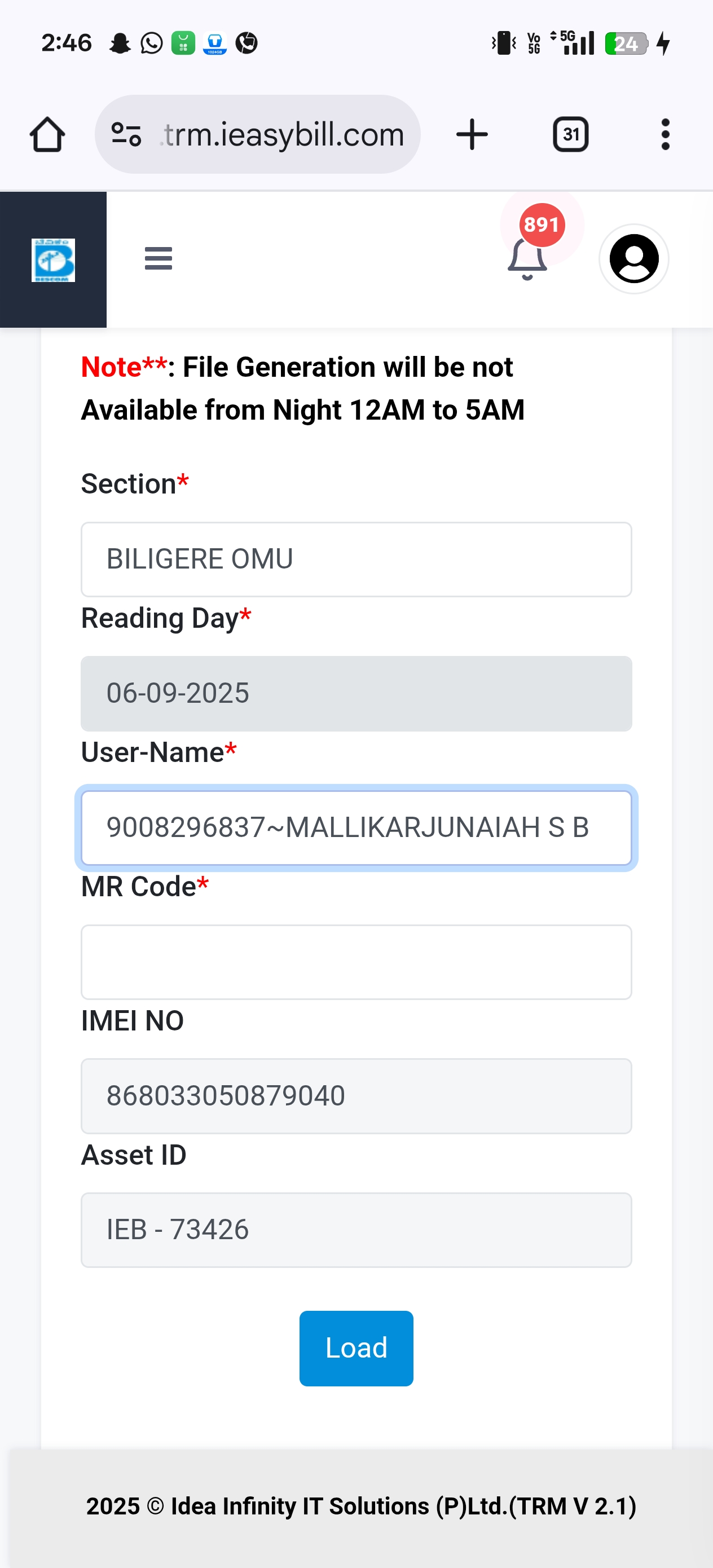Tap the BESCOM logo
Image resolution: width=713 pixels, height=1568 pixels.
click(x=53, y=260)
